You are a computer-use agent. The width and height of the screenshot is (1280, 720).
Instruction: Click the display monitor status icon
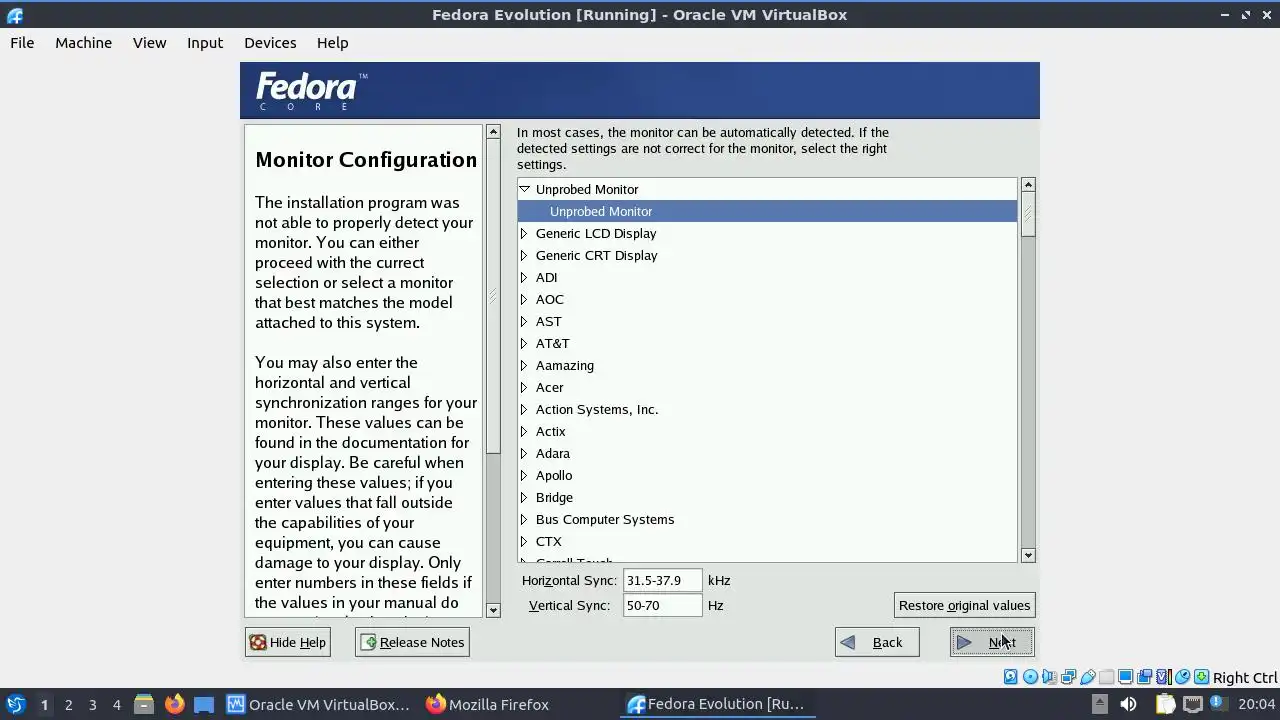1125,677
